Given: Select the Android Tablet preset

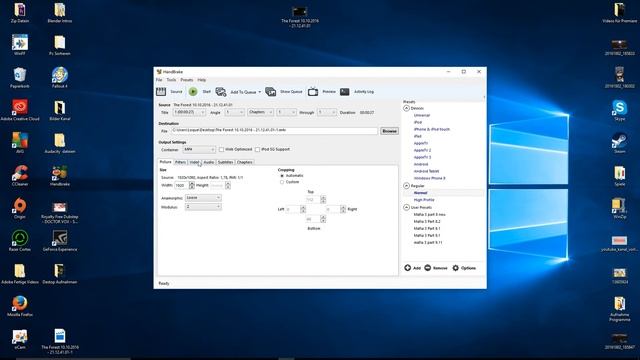Looking at the screenshot, I should pyautogui.click(x=427, y=171).
